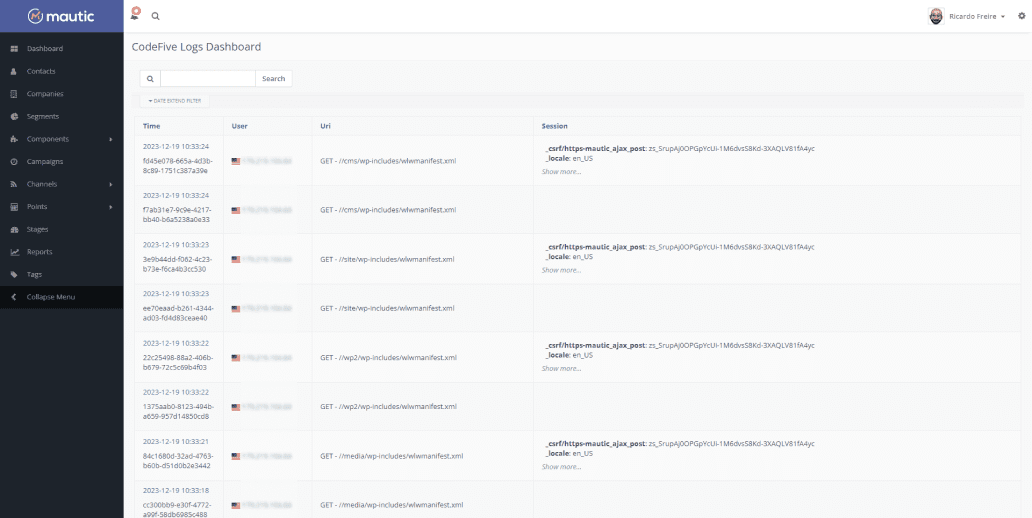Click the Points calculator icon

point(14,207)
